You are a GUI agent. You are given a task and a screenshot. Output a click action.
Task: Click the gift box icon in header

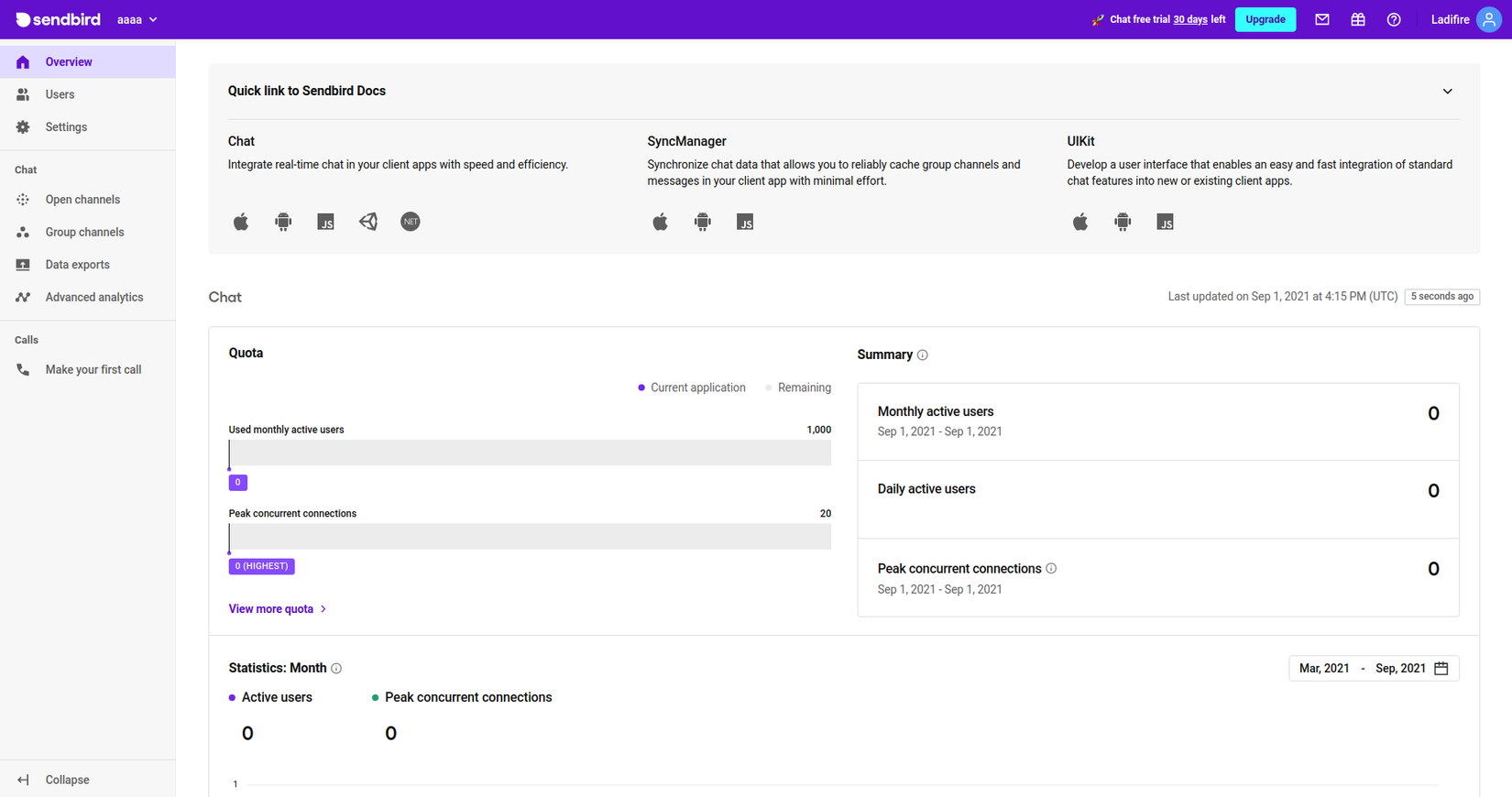[1358, 19]
